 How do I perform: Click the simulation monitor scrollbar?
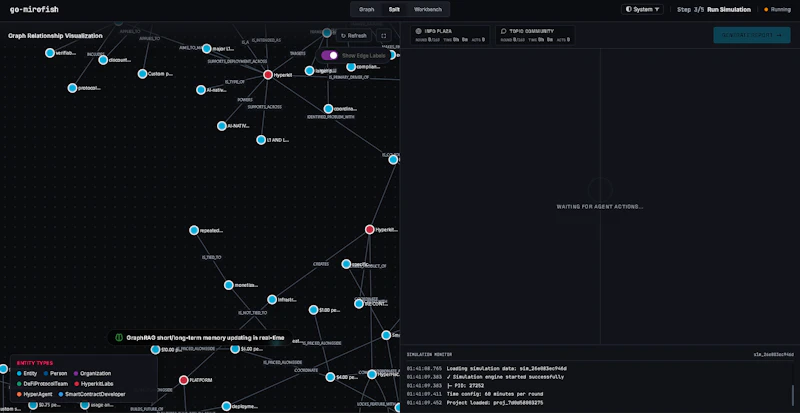coord(792,395)
